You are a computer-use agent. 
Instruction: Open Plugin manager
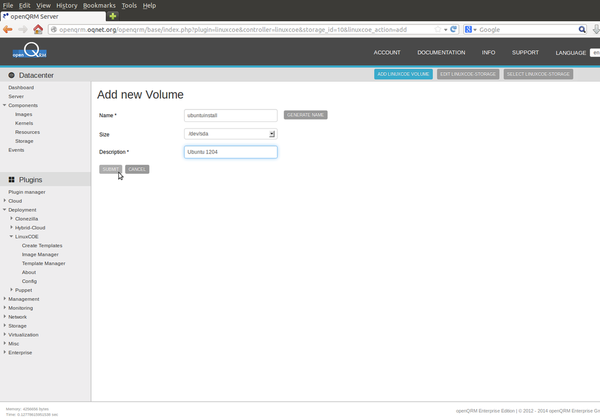click(x=27, y=192)
